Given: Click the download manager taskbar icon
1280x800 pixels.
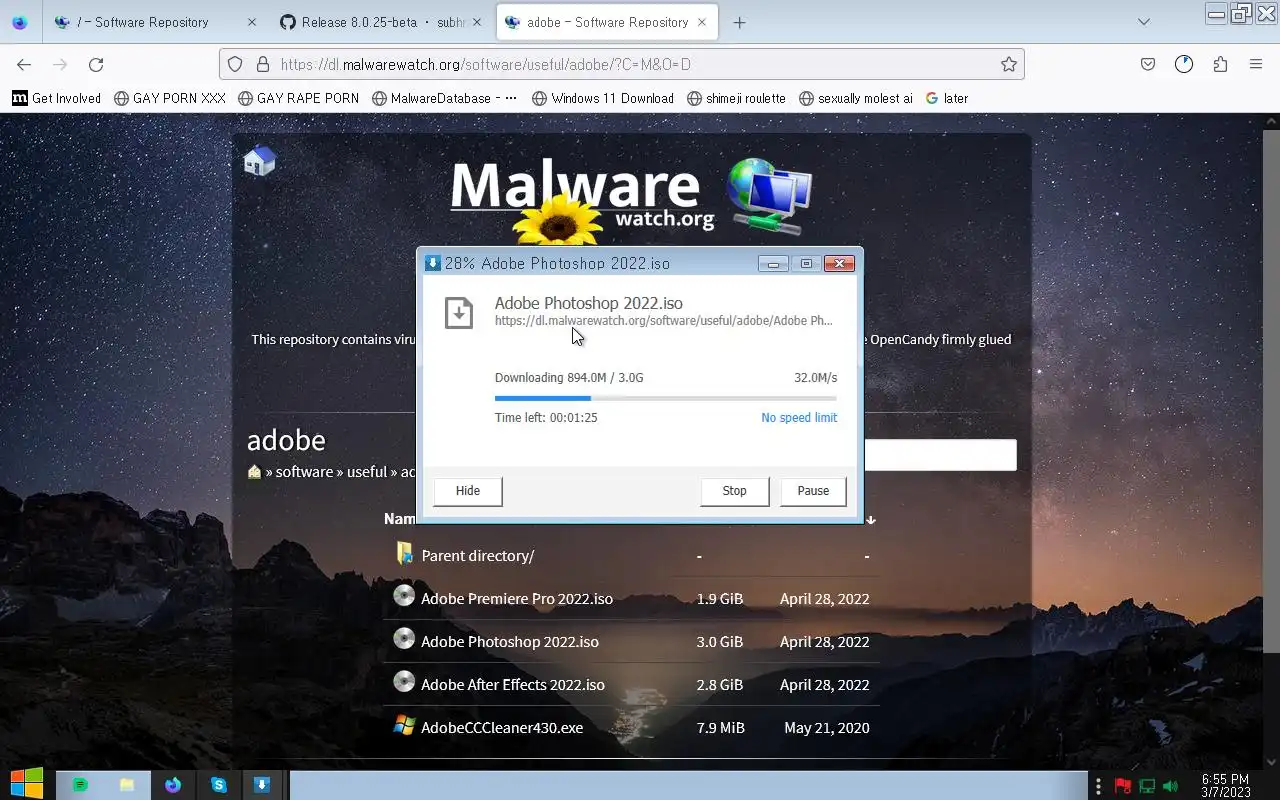Looking at the screenshot, I should [262, 785].
